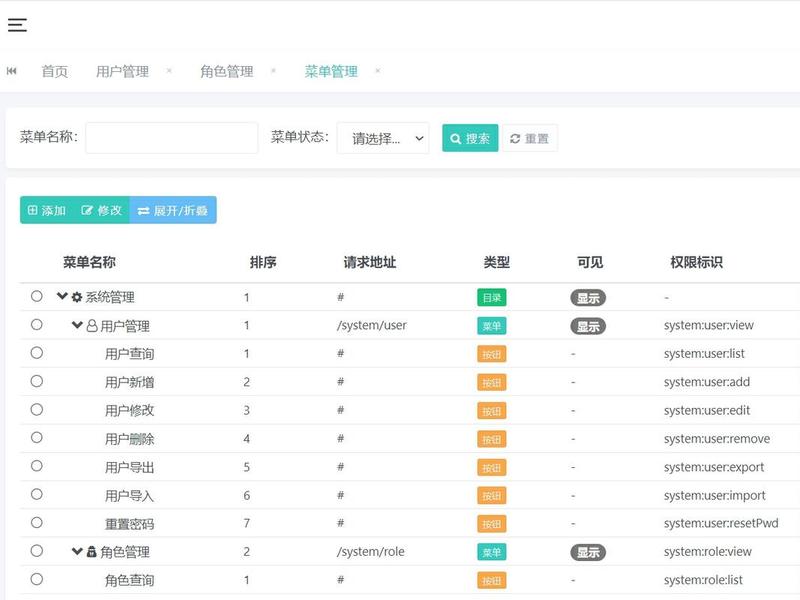The image size is (800, 600).
Task: Toggle the hamburger sidebar menu icon
Action: pos(17,24)
